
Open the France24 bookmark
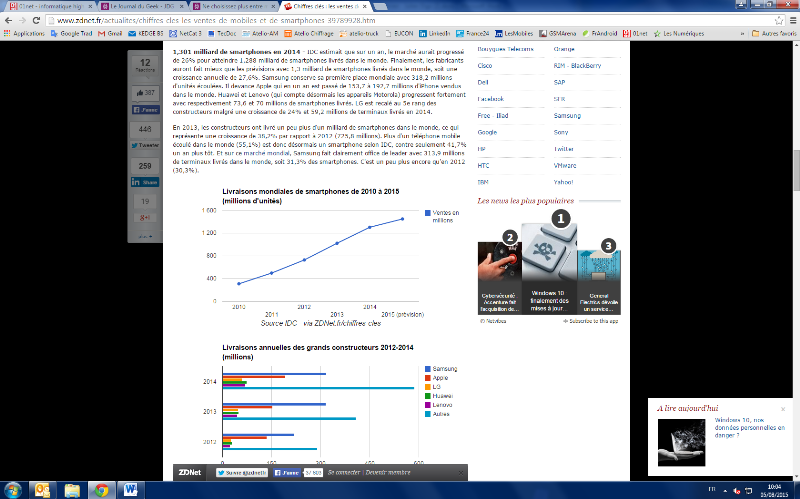pos(473,33)
